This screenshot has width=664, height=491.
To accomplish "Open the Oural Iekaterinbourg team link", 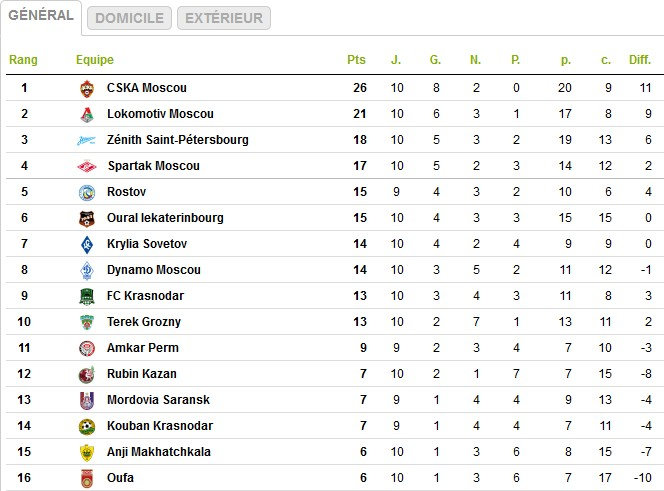I will tap(165, 218).
